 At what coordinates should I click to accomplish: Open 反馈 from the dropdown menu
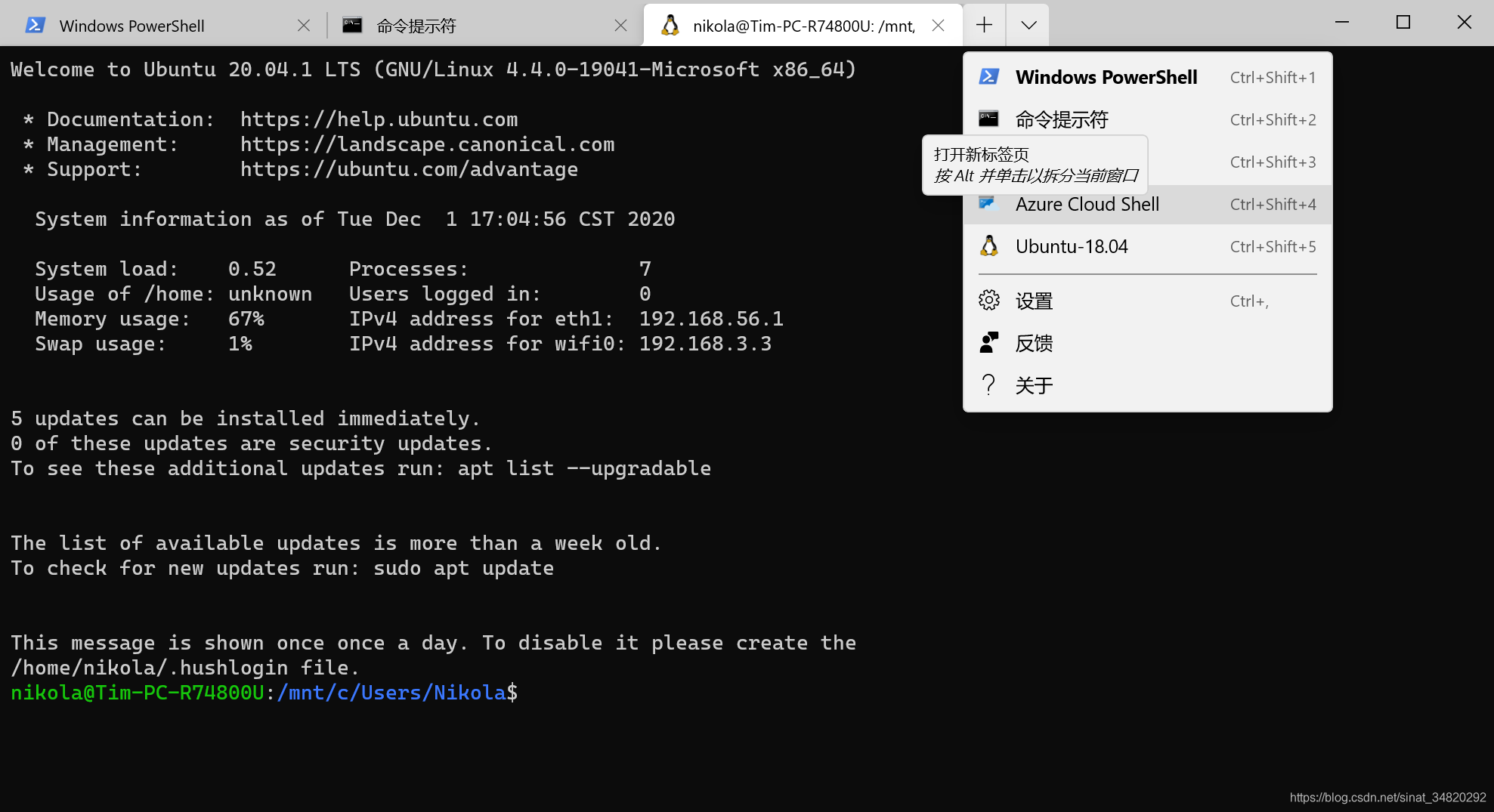coord(1147,343)
